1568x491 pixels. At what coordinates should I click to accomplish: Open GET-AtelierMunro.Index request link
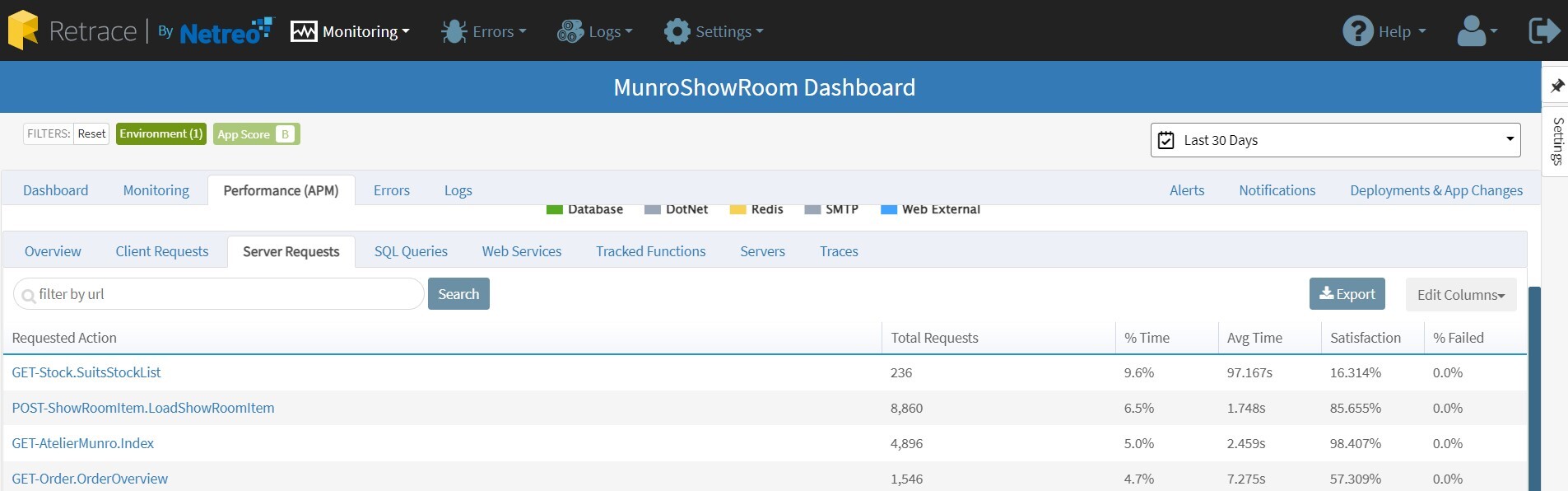point(83,443)
